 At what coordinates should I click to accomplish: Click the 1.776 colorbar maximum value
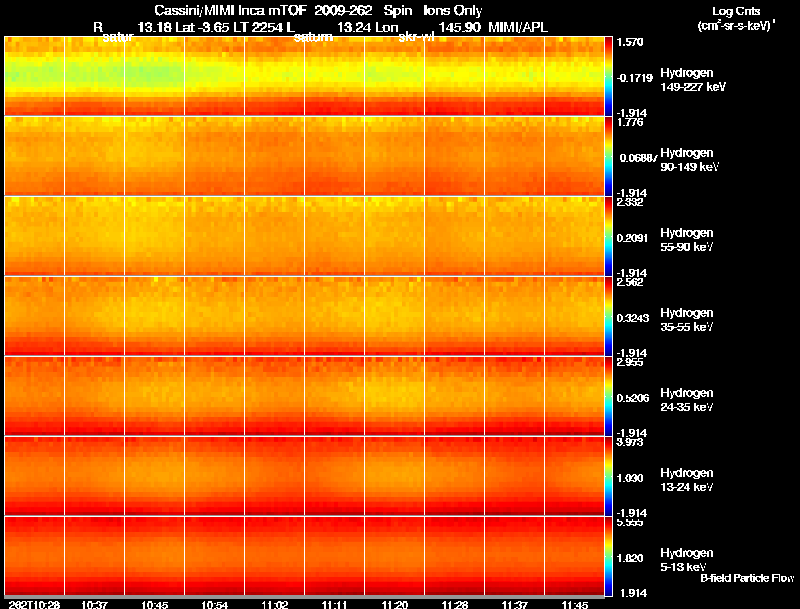coord(630,122)
